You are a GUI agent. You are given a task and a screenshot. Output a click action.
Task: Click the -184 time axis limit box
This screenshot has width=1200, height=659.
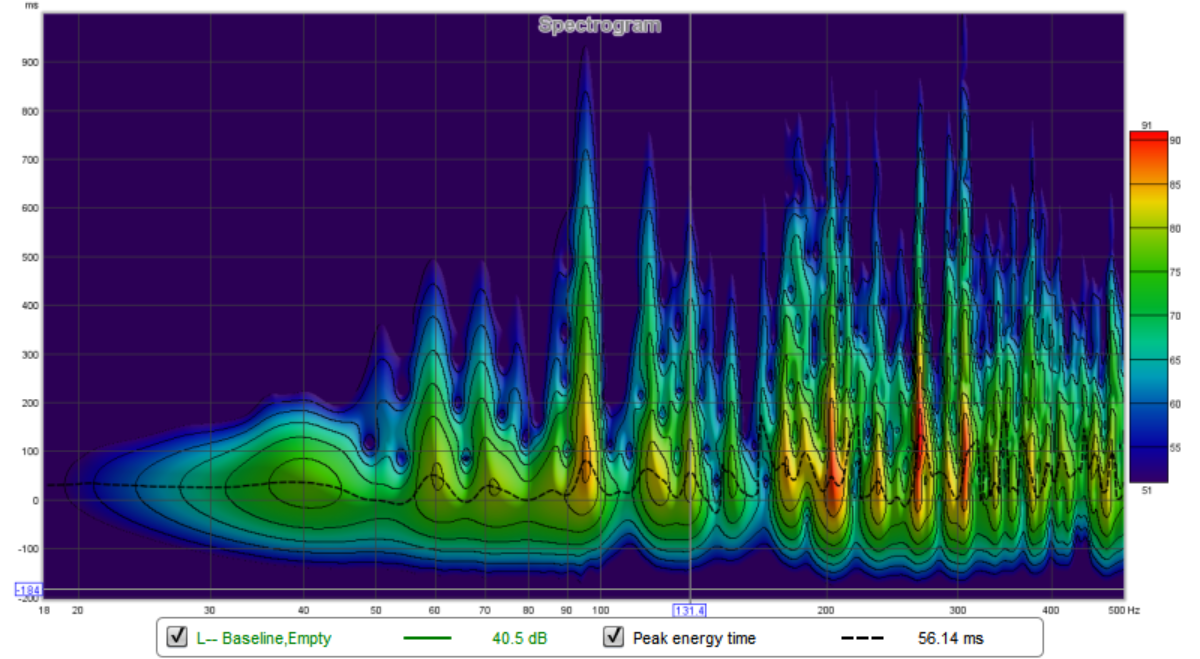coord(27,591)
